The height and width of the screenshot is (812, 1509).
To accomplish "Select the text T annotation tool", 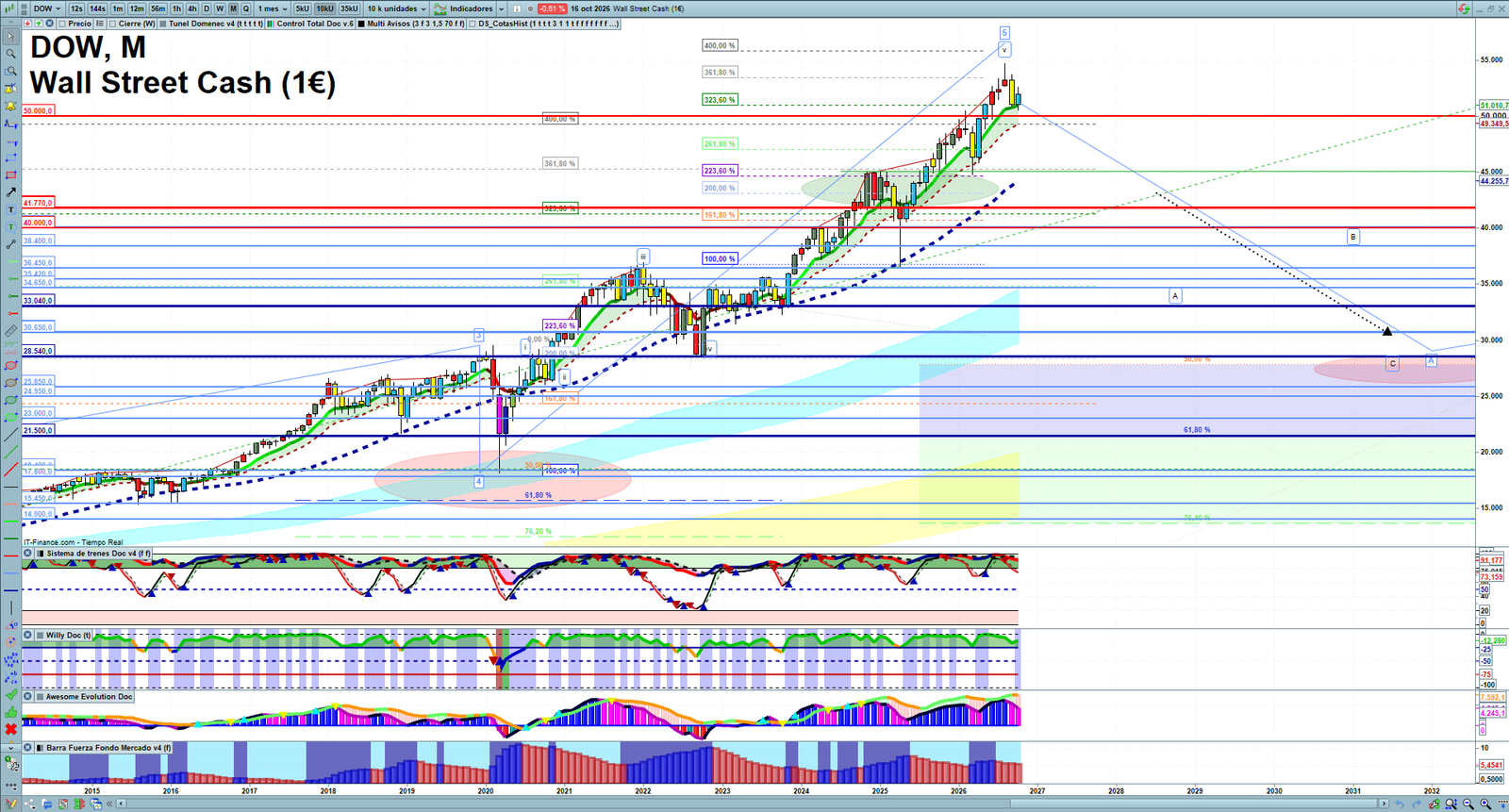I will pos(10,209).
